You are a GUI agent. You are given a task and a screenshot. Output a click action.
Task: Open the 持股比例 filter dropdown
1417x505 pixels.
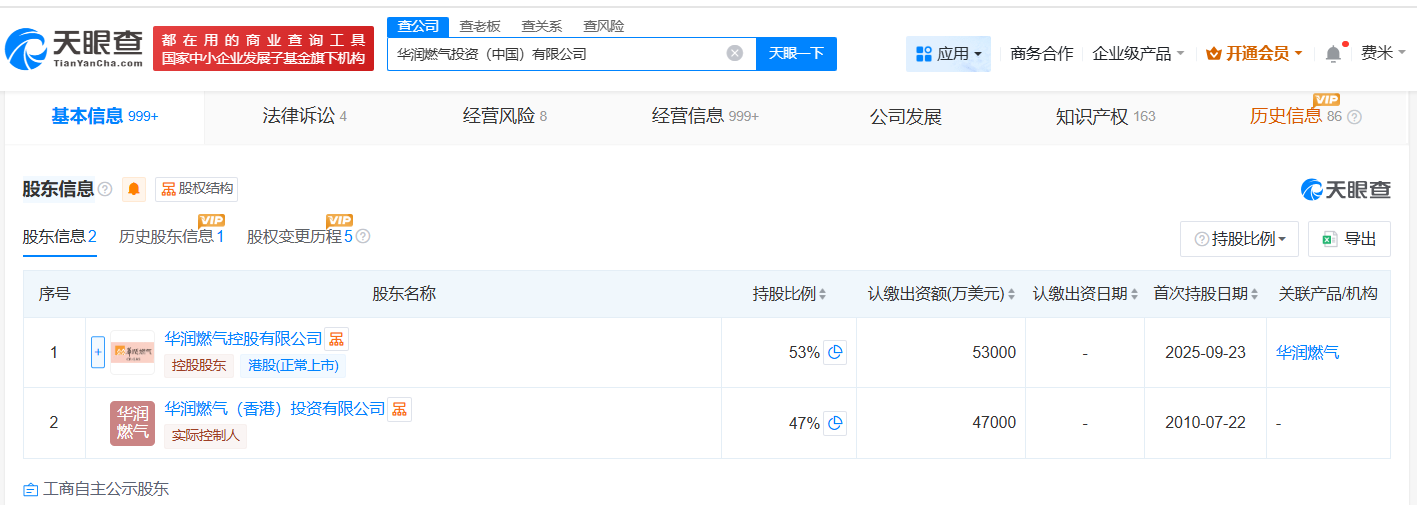[1239, 239]
